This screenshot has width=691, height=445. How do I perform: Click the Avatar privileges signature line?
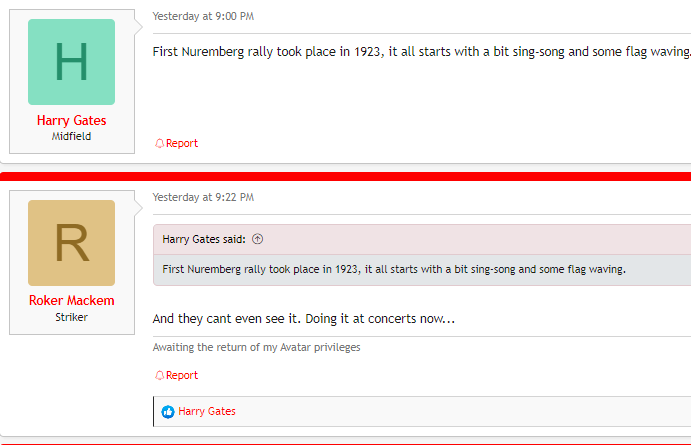[256, 347]
